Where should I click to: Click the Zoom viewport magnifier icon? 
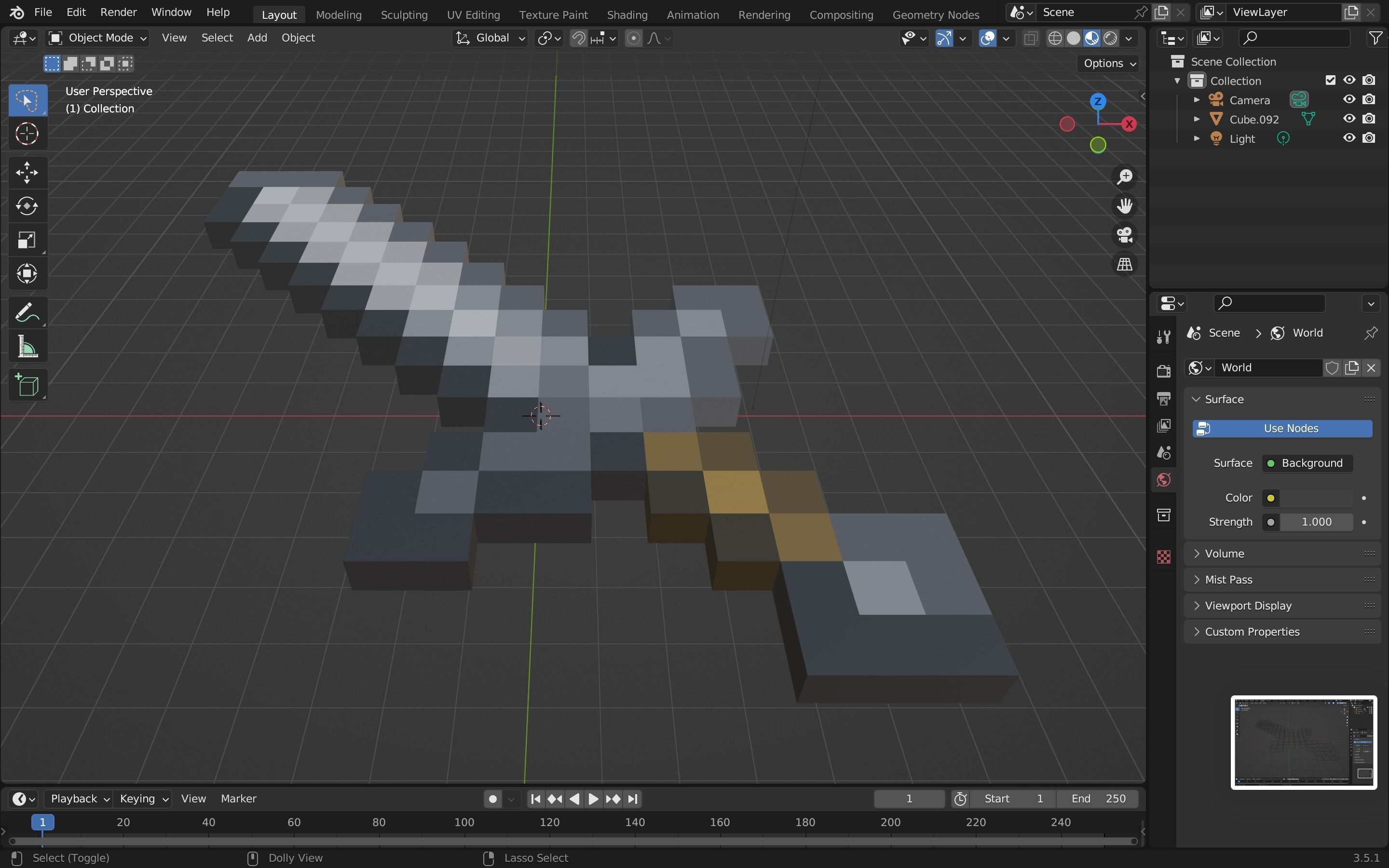point(1124,177)
